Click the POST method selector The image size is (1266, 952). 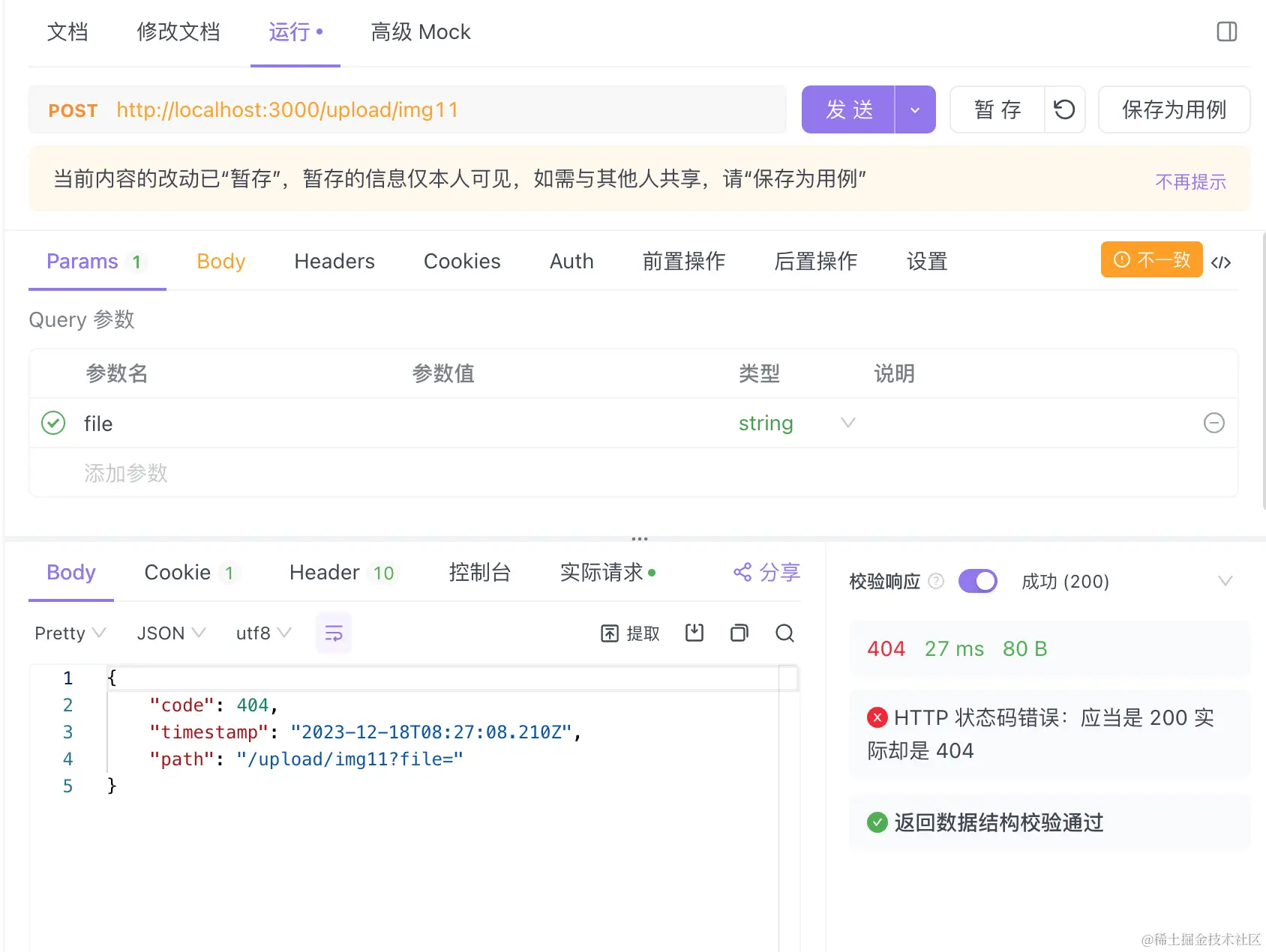[x=73, y=110]
